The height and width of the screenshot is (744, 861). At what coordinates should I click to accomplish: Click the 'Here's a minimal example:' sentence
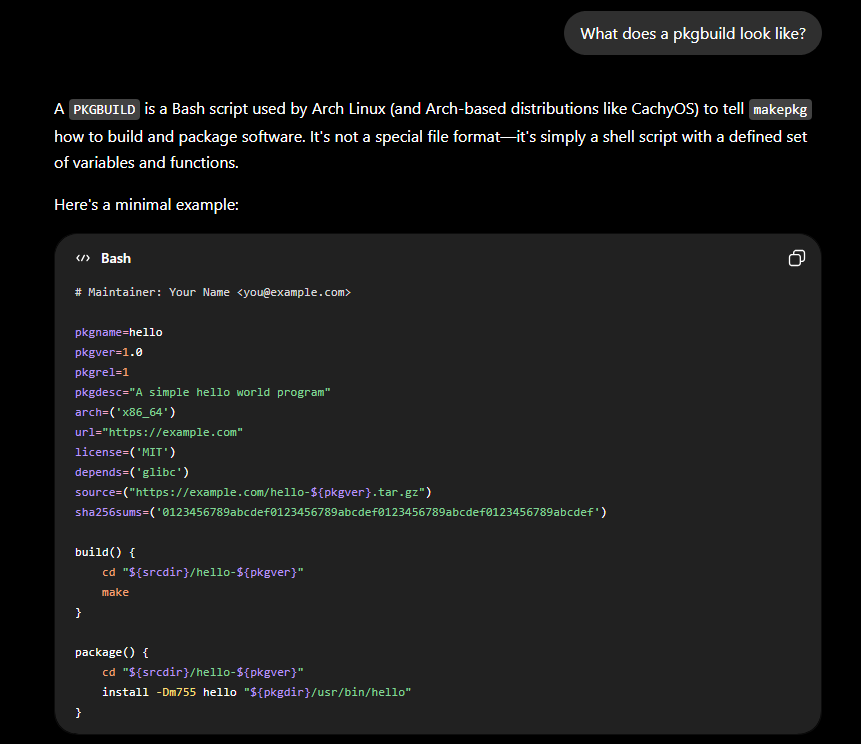(x=146, y=205)
